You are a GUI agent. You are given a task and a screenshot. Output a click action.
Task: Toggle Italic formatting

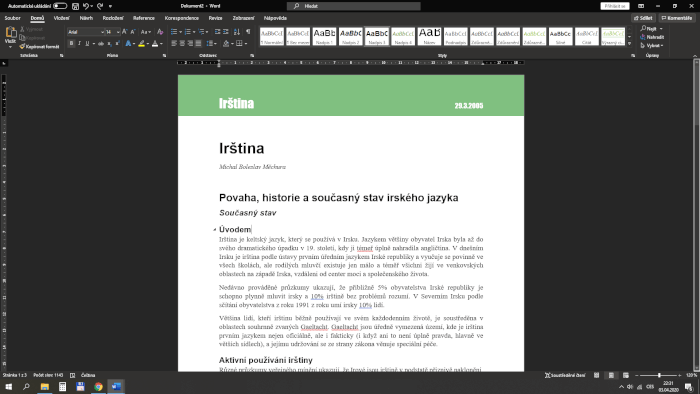(x=79, y=44)
